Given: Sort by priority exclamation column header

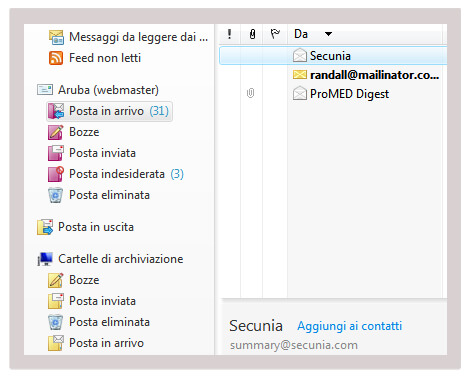Looking at the screenshot, I should (x=229, y=34).
